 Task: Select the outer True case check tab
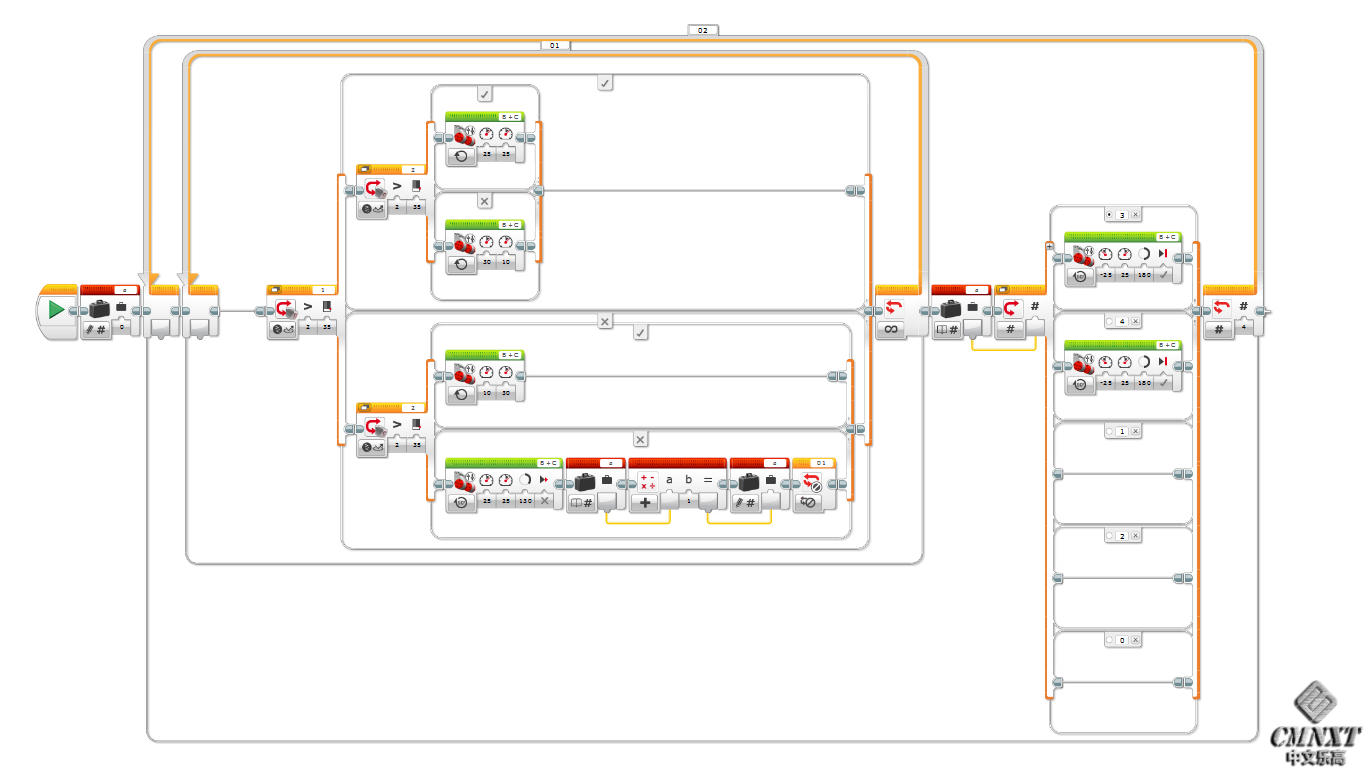(x=605, y=83)
